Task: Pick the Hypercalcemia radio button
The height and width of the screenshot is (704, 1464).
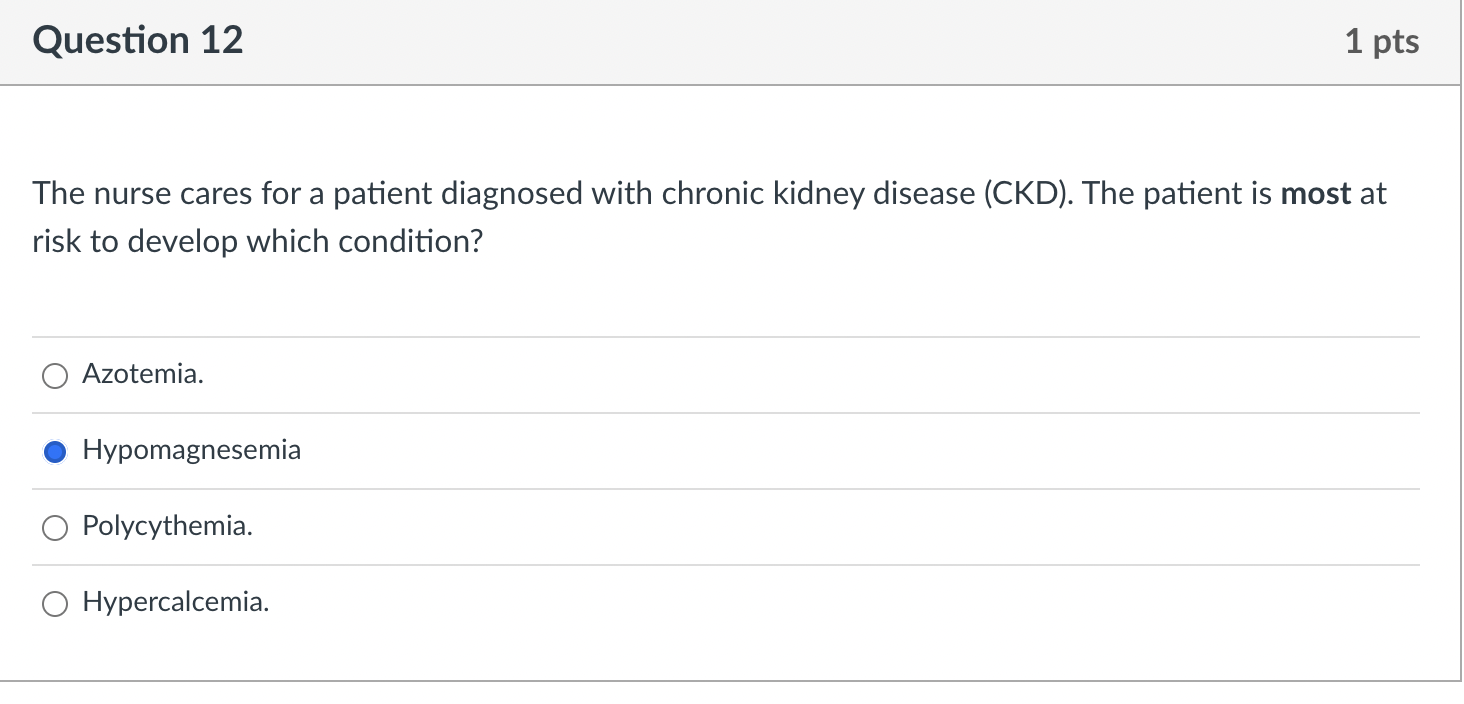Action: click(x=55, y=604)
